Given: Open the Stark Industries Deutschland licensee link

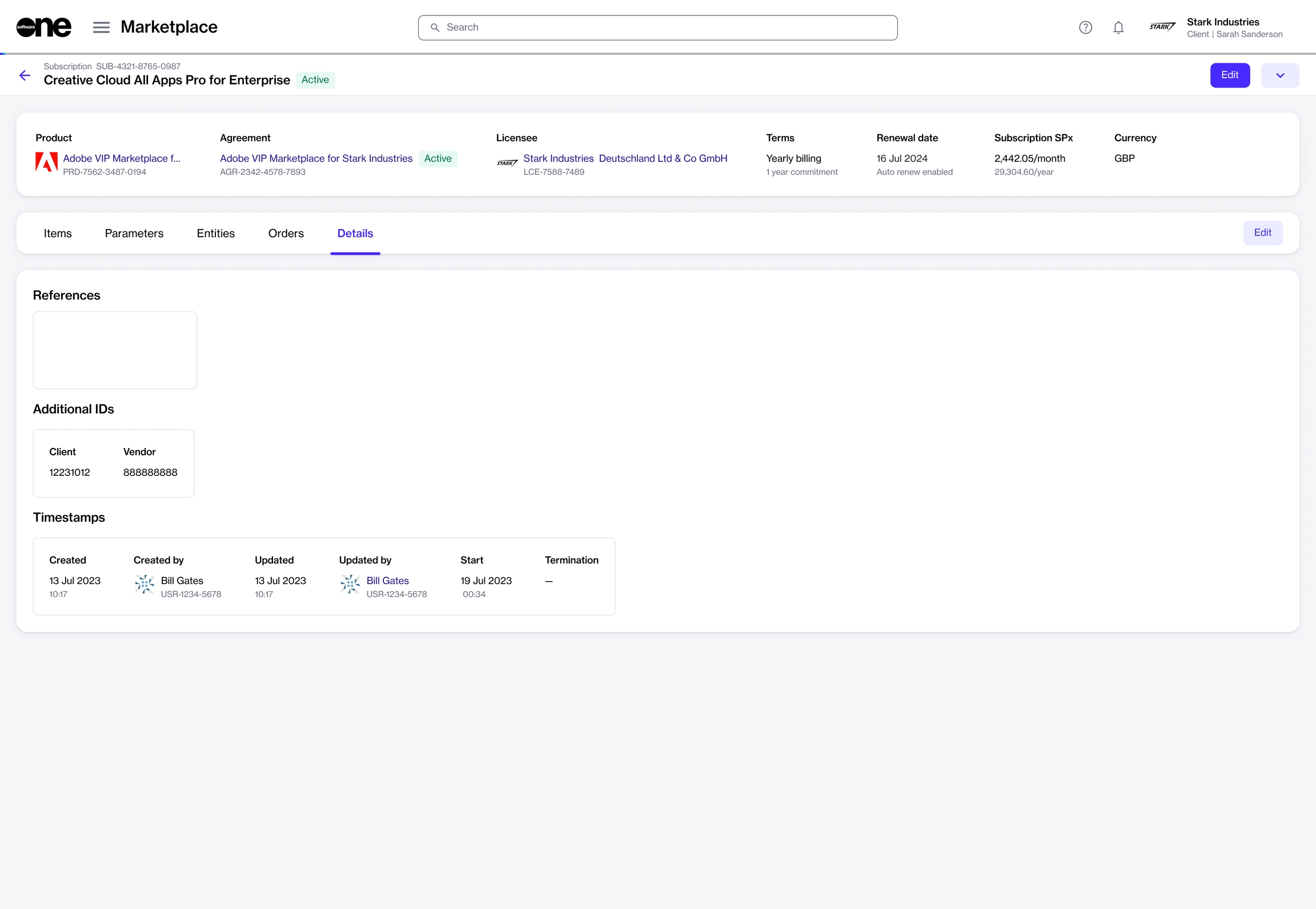Looking at the screenshot, I should pyautogui.click(x=625, y=158).
